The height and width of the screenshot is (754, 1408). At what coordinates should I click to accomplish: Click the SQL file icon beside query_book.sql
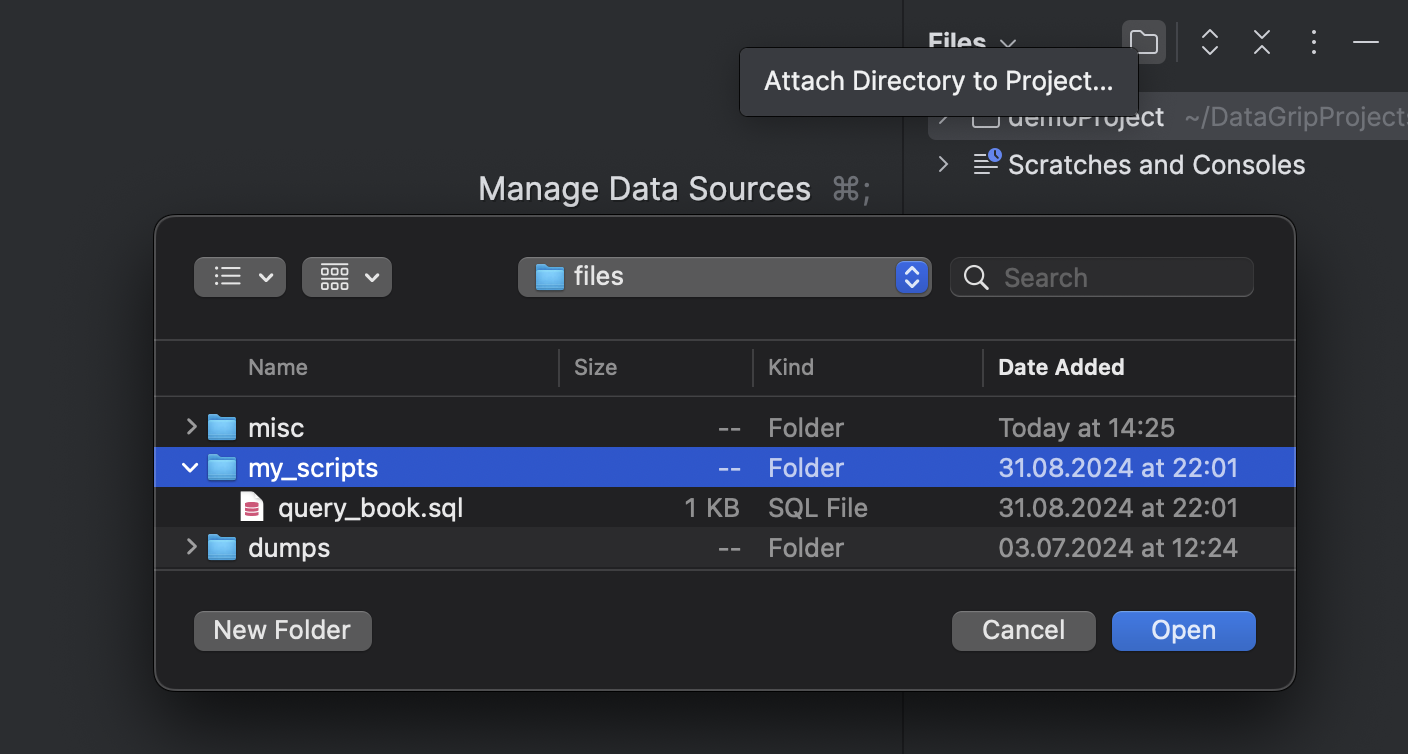click(251, 507)
